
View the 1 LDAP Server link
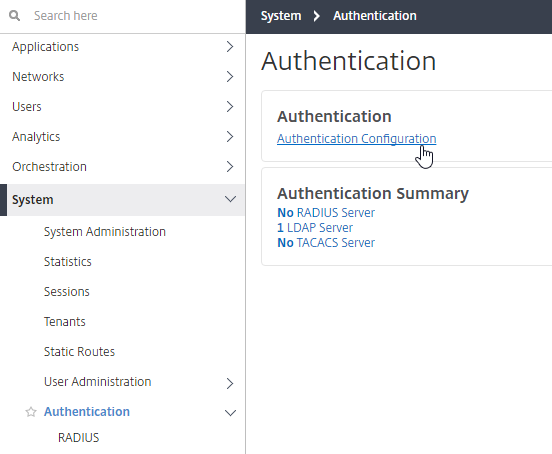(x=315, y=228)
